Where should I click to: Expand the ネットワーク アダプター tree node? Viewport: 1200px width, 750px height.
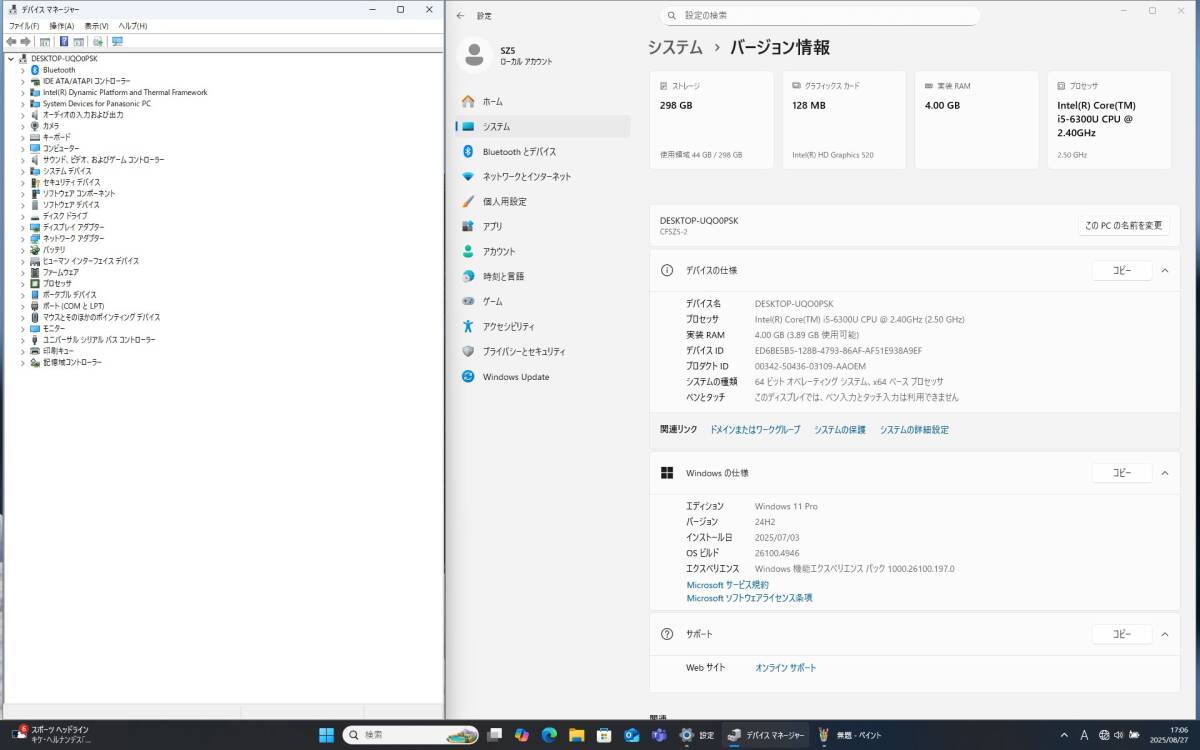click(x=23, y=239)
